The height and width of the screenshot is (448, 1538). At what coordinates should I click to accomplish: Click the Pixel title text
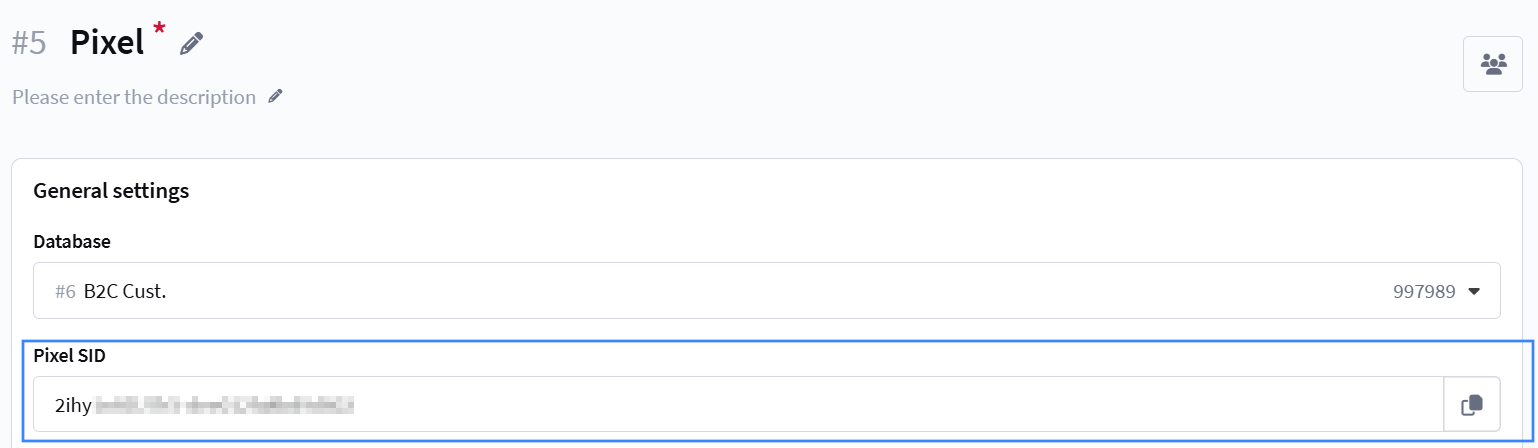tap(107, 43)
